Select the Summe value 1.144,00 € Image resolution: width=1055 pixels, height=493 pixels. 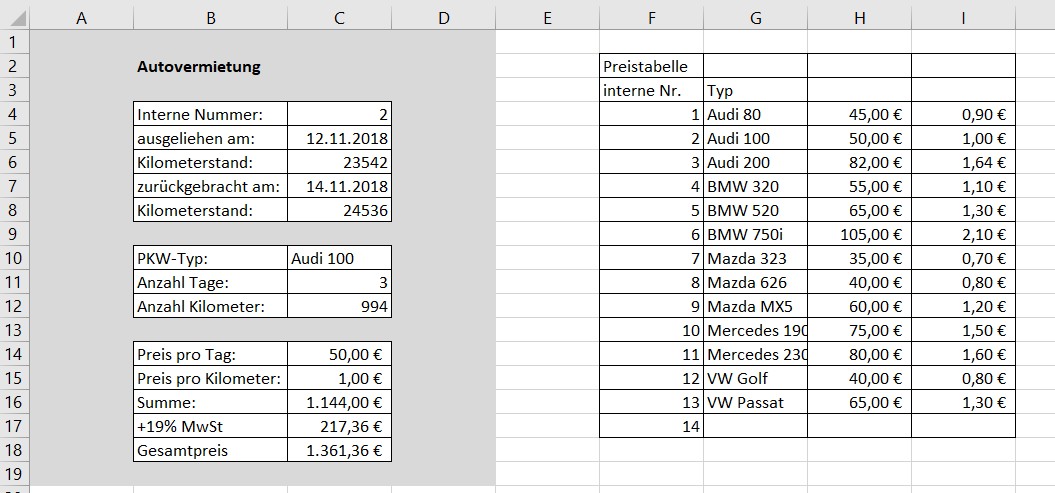point(339,402)
